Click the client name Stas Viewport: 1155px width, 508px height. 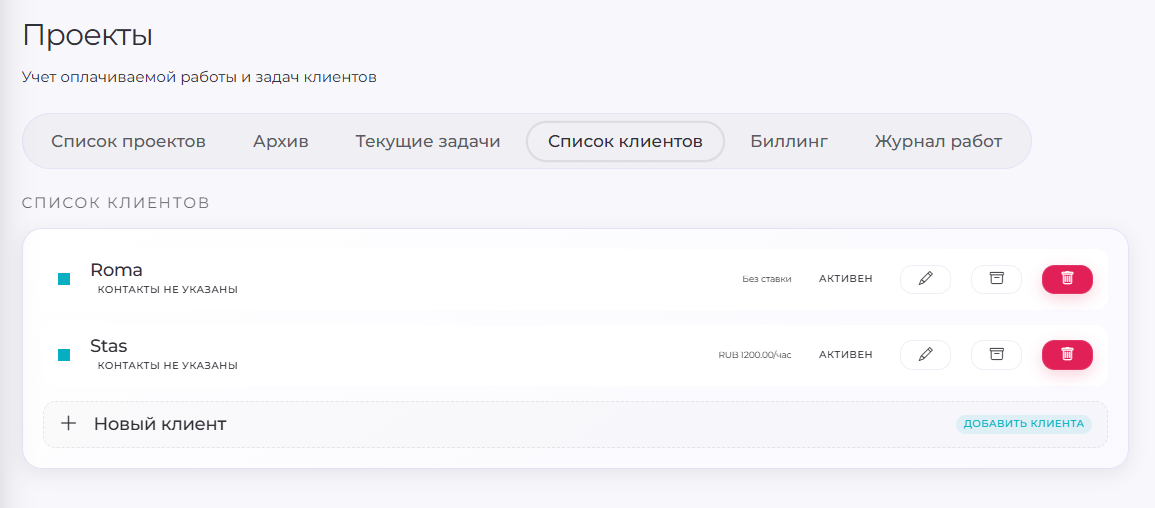coord(109,345)
